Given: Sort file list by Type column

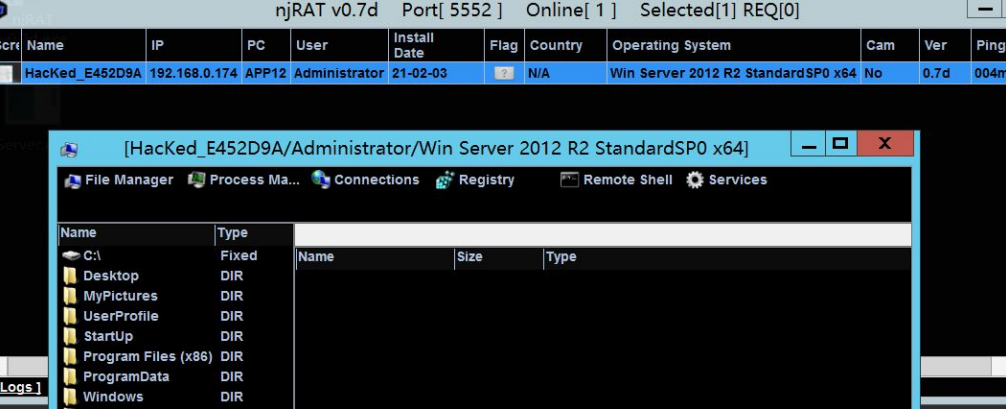Looking at the screenshot, I should tap(726, 257).
